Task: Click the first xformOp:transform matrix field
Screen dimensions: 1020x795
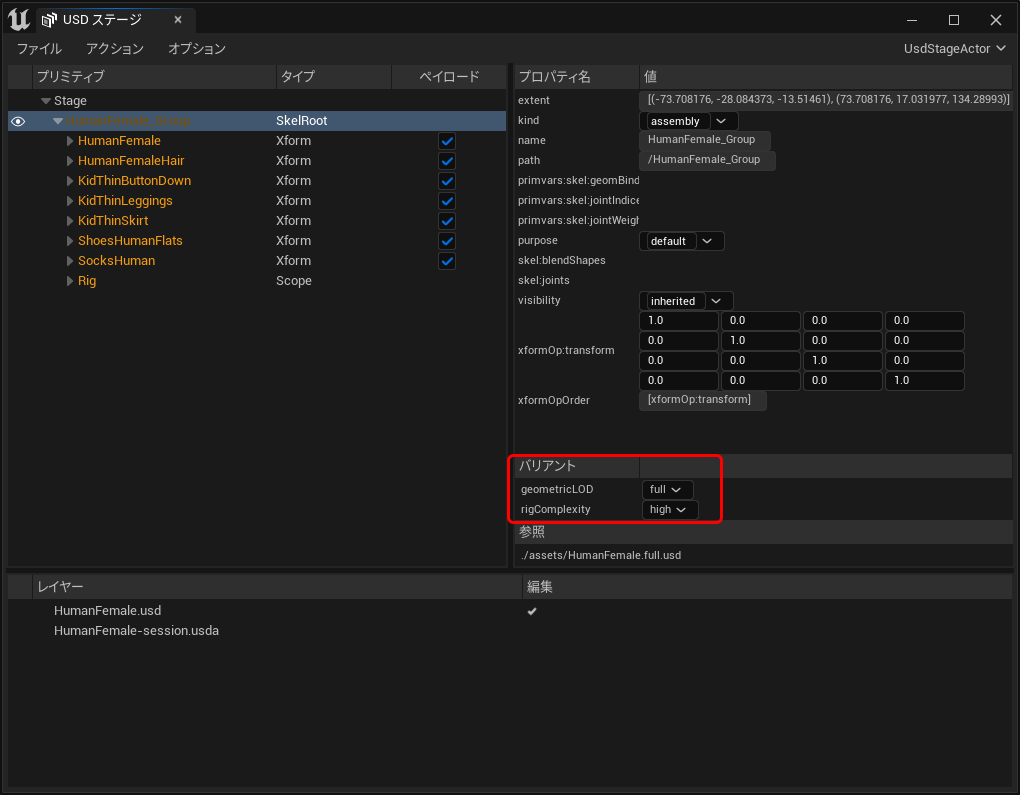Action: pos(679,321)
